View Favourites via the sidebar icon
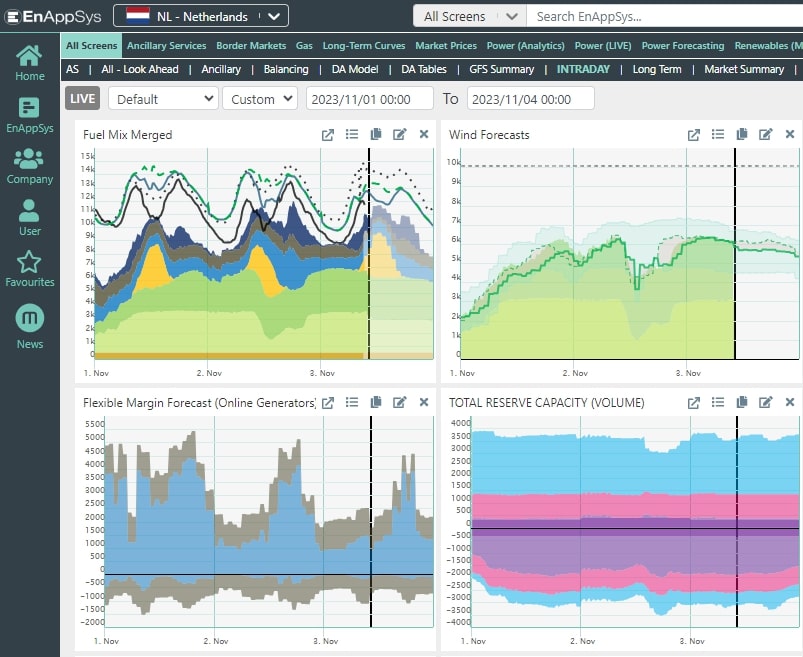Screen dimensions: 803x657 29,263
